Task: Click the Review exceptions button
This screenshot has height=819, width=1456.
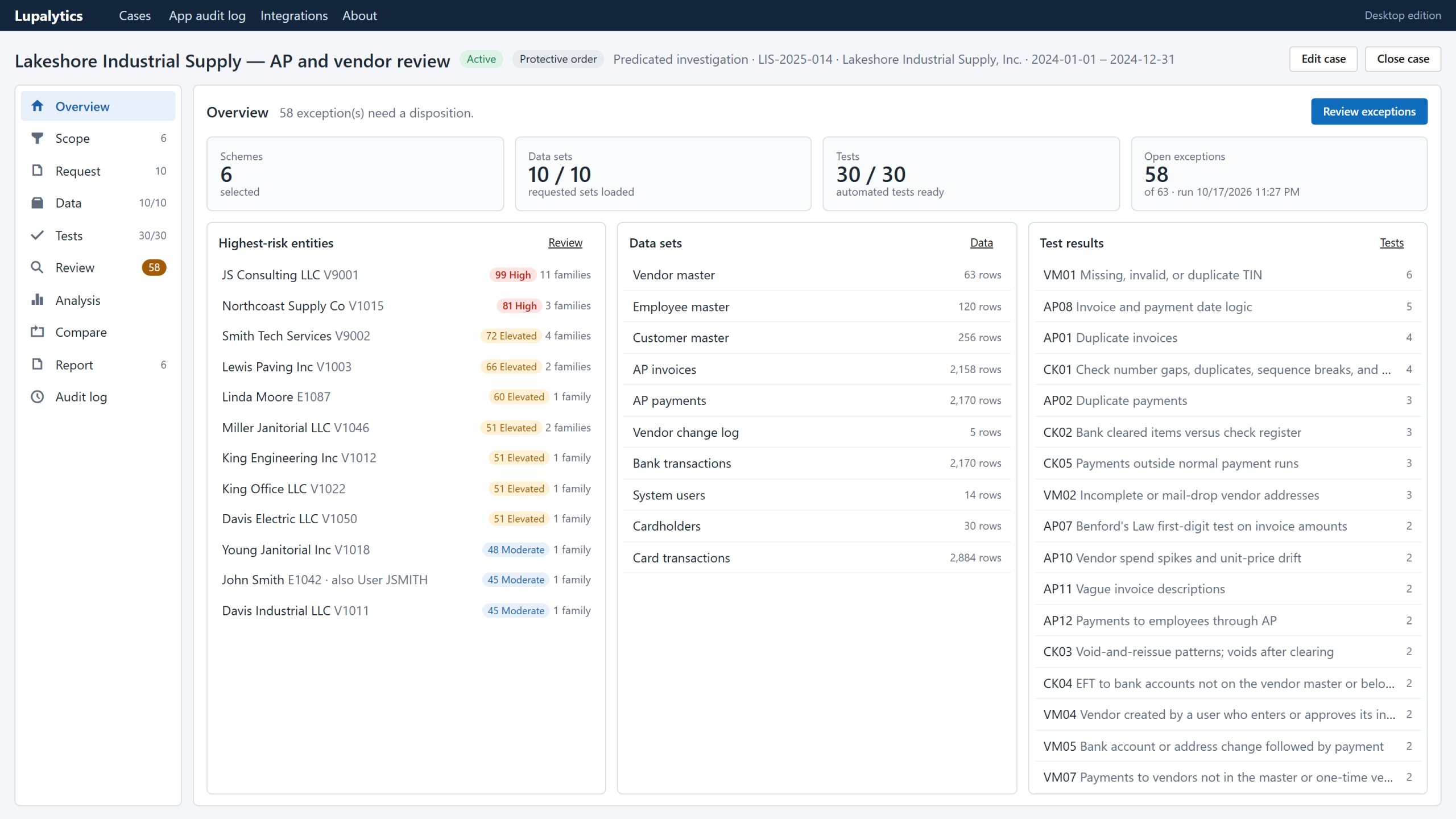Action: click(x=1369, y=111)
